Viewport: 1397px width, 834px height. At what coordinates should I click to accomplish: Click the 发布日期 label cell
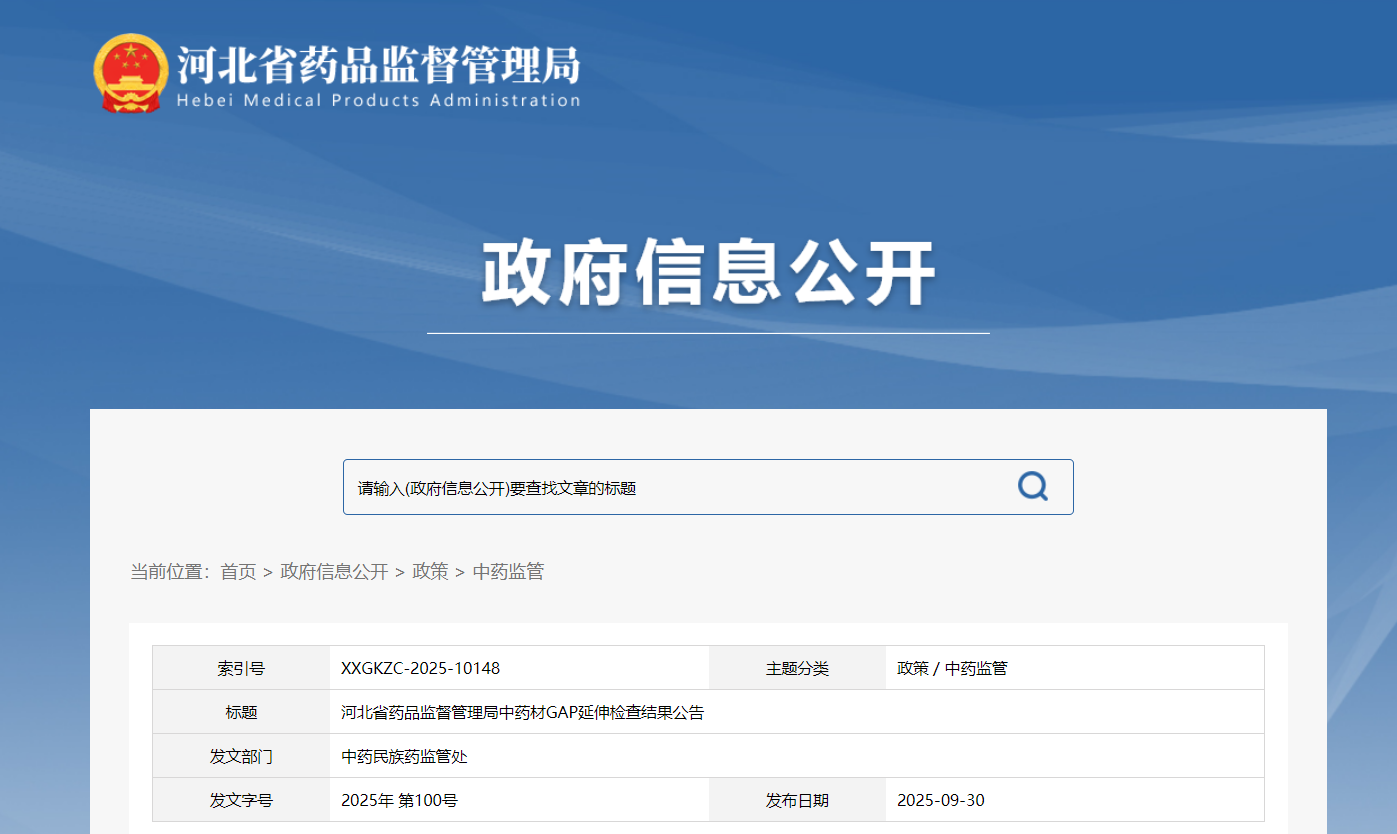pos(797,801)
